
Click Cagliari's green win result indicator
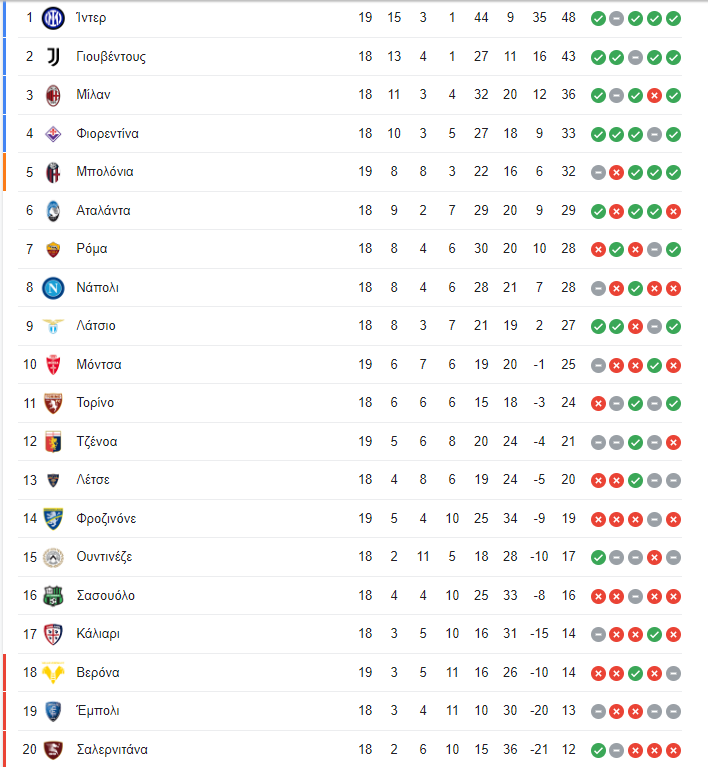click(654, 634)
